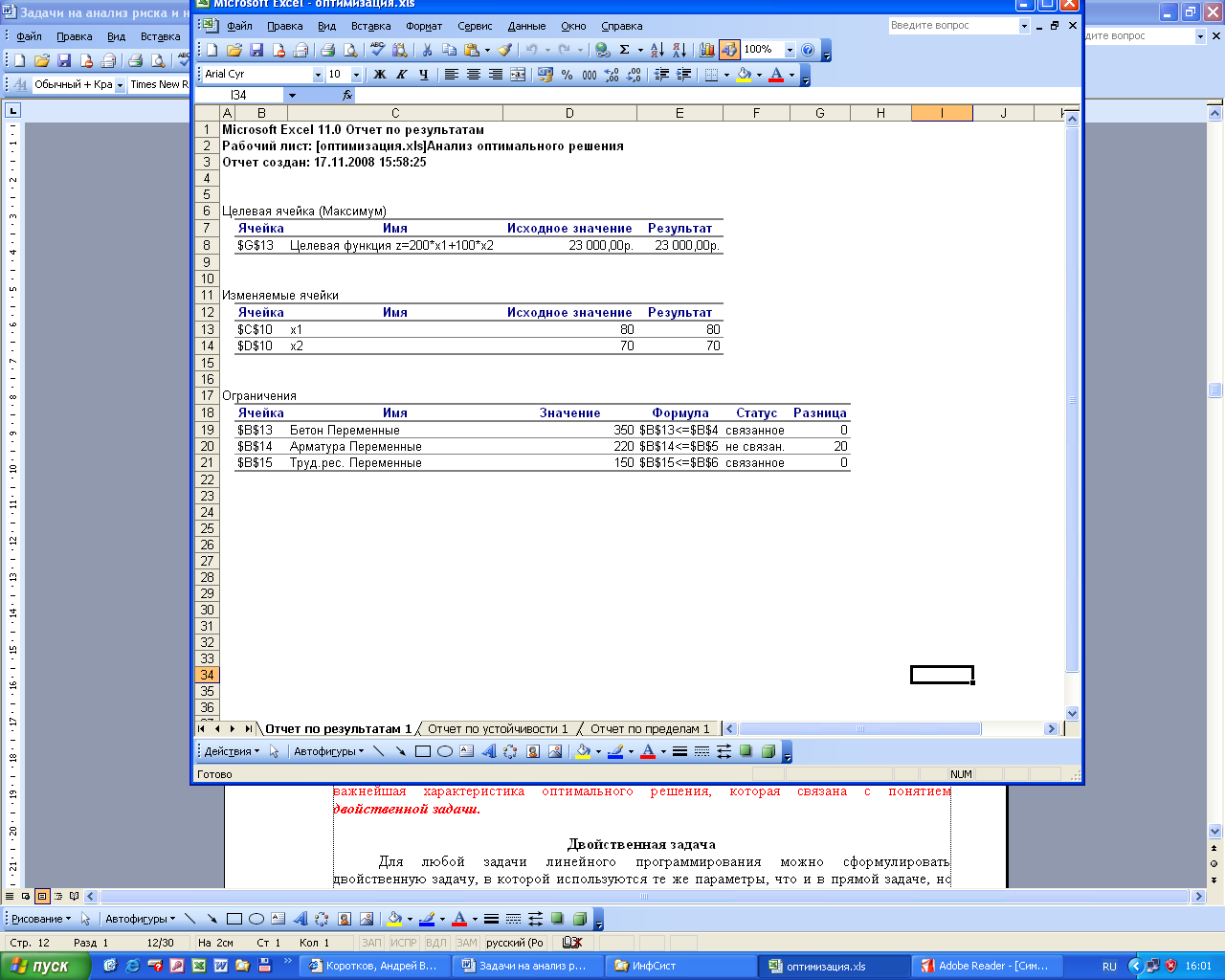
Task: Open Print Preview in Excel toolbar
Action: 350,50
